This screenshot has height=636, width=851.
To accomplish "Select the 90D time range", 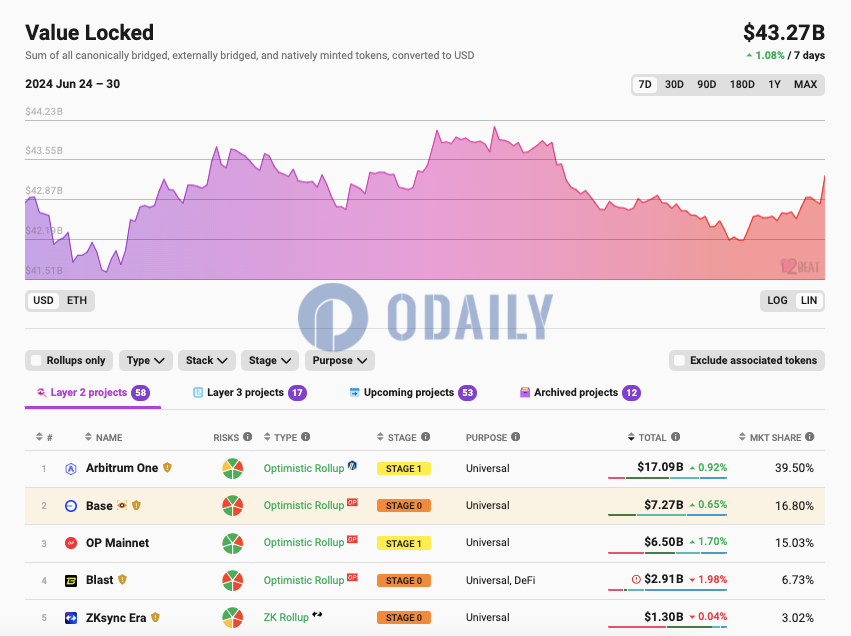I will [707, 85].
